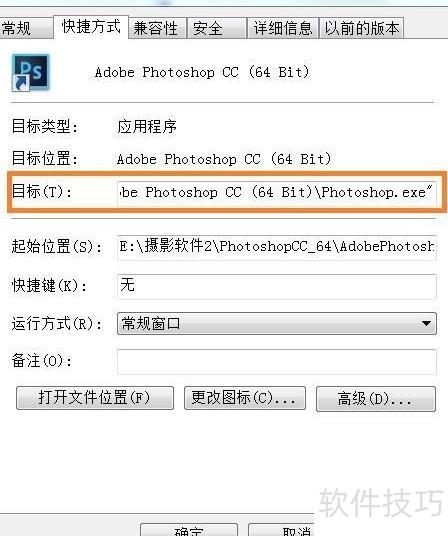Click the 取消 button
This screenshot has height=536, width=448.
coord(281,530)
